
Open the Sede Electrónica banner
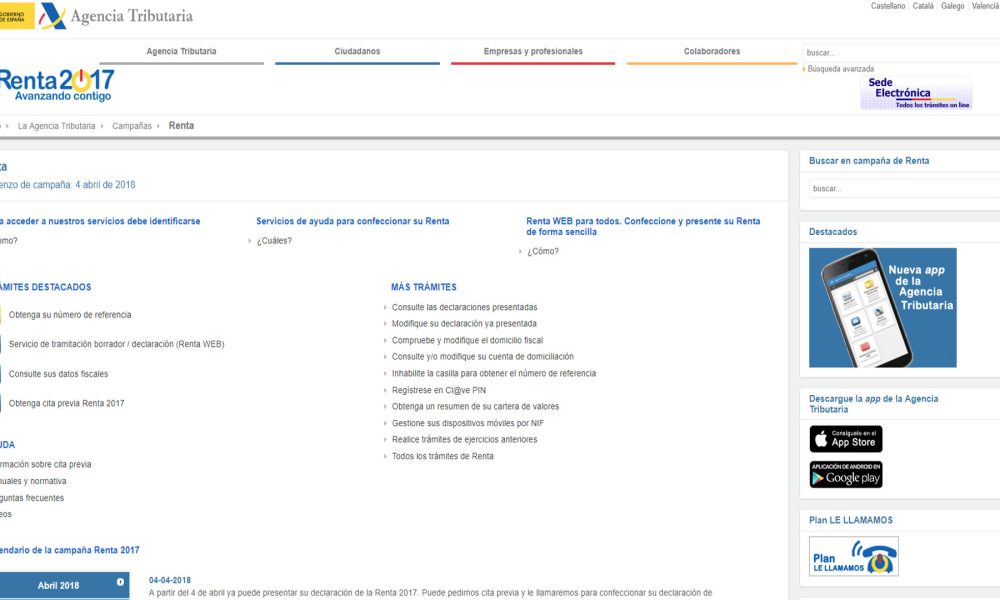pyautogui.click(x=915, y=93)
